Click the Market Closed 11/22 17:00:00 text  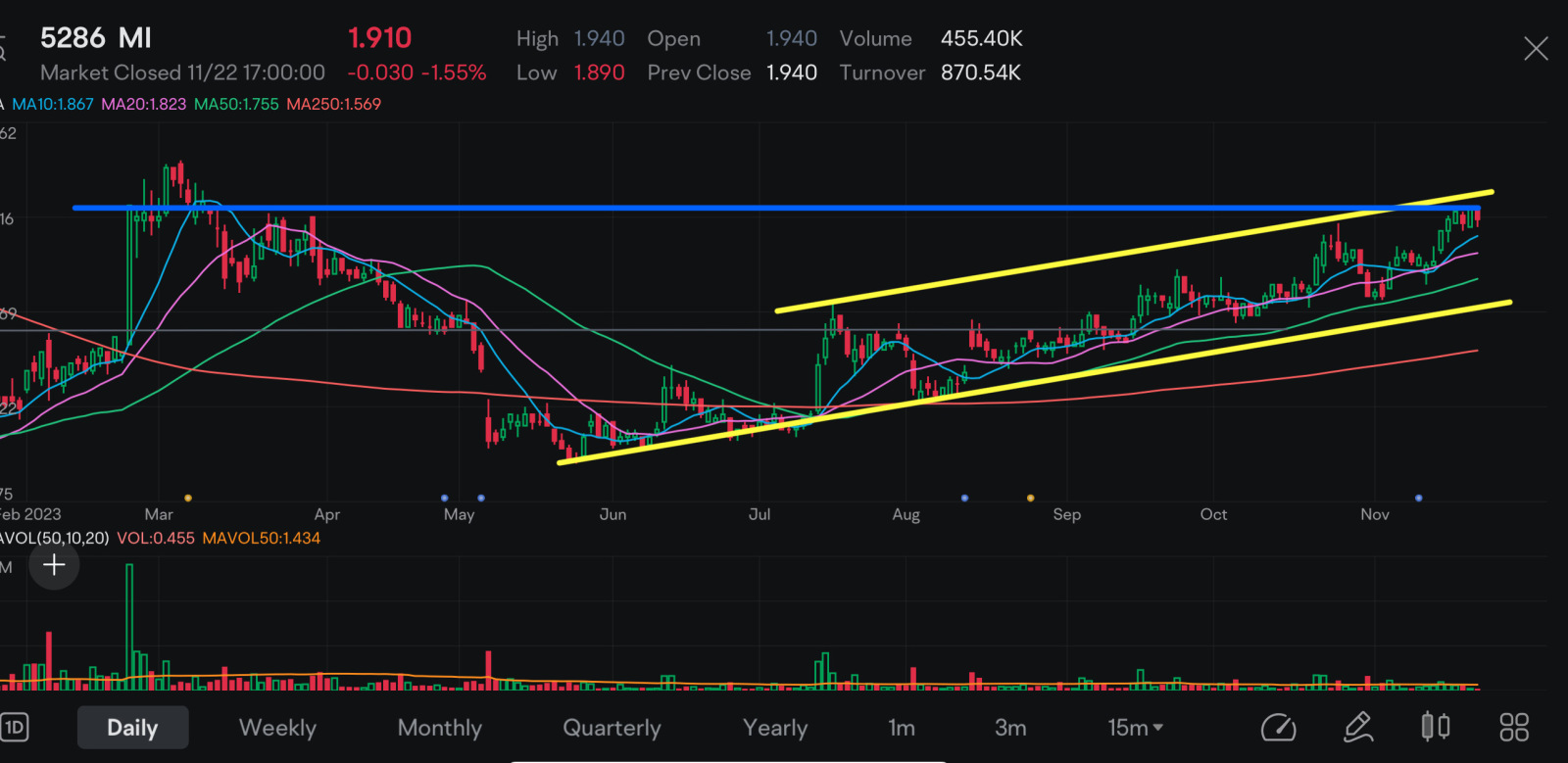tap(182, 72)
